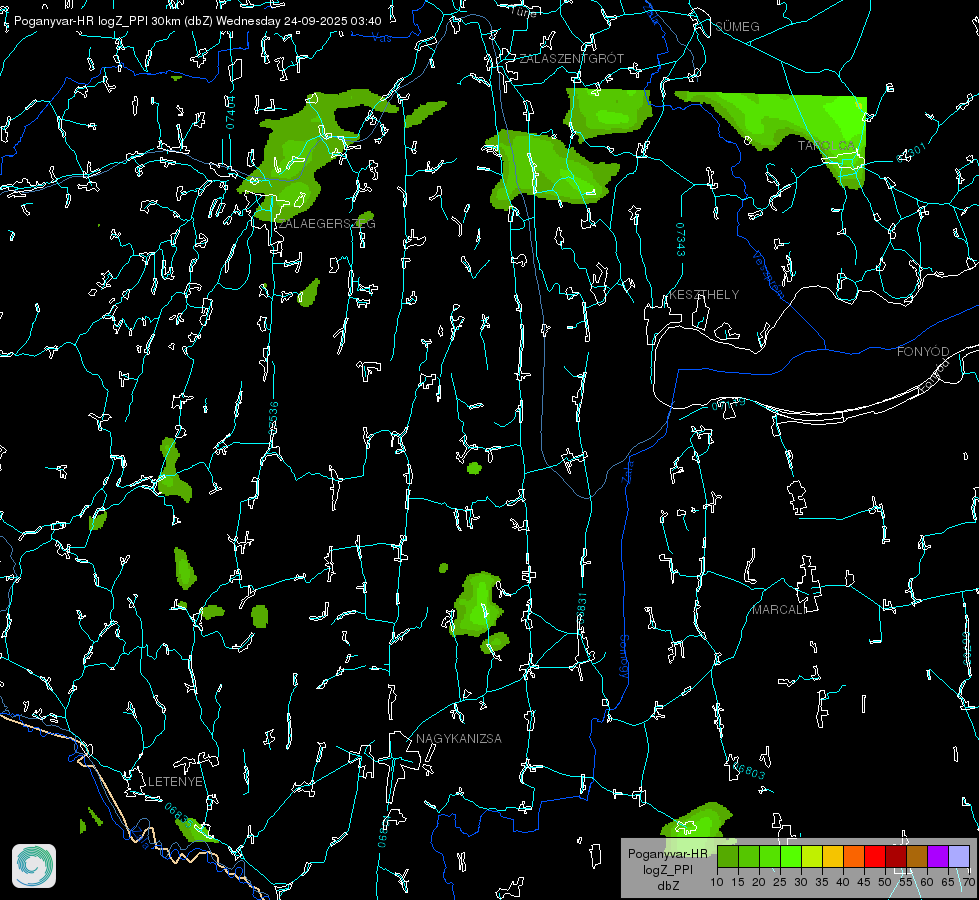Click the 10 value on legend scale
Image resolution: width=979 pixels, height=900 pixels.
point(717,883)
